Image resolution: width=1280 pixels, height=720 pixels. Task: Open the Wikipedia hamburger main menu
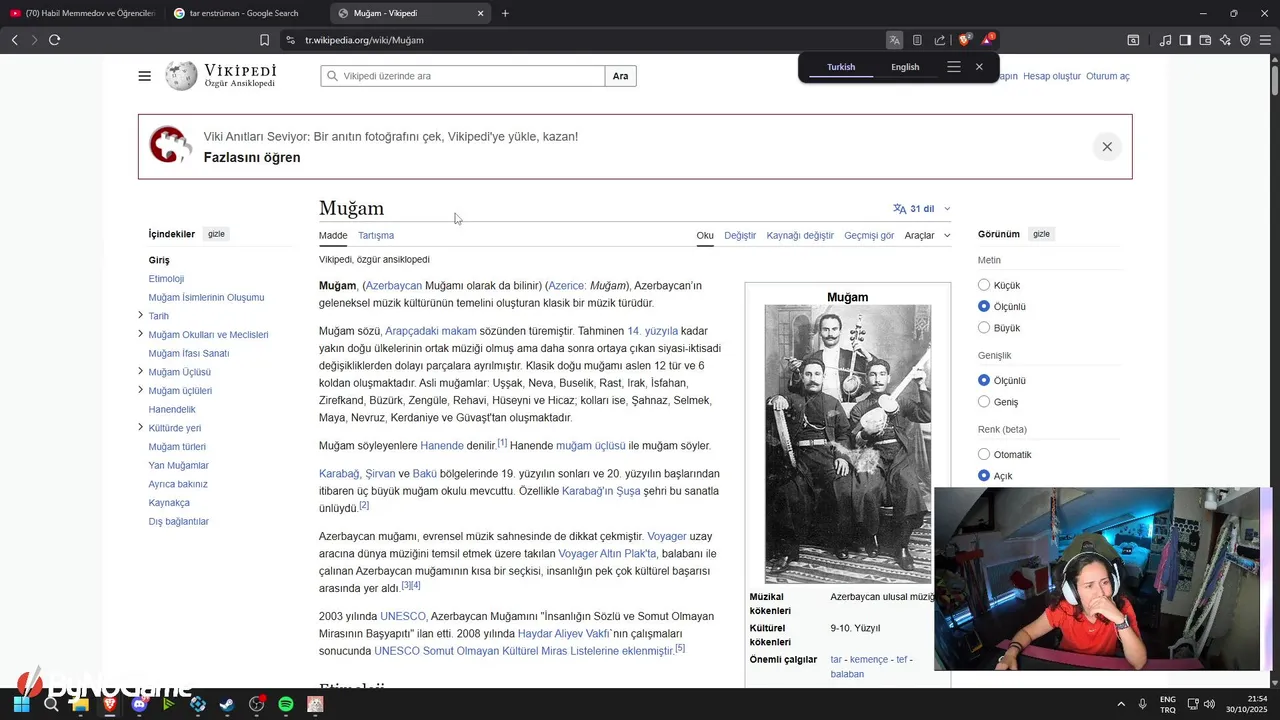point(145,76)
